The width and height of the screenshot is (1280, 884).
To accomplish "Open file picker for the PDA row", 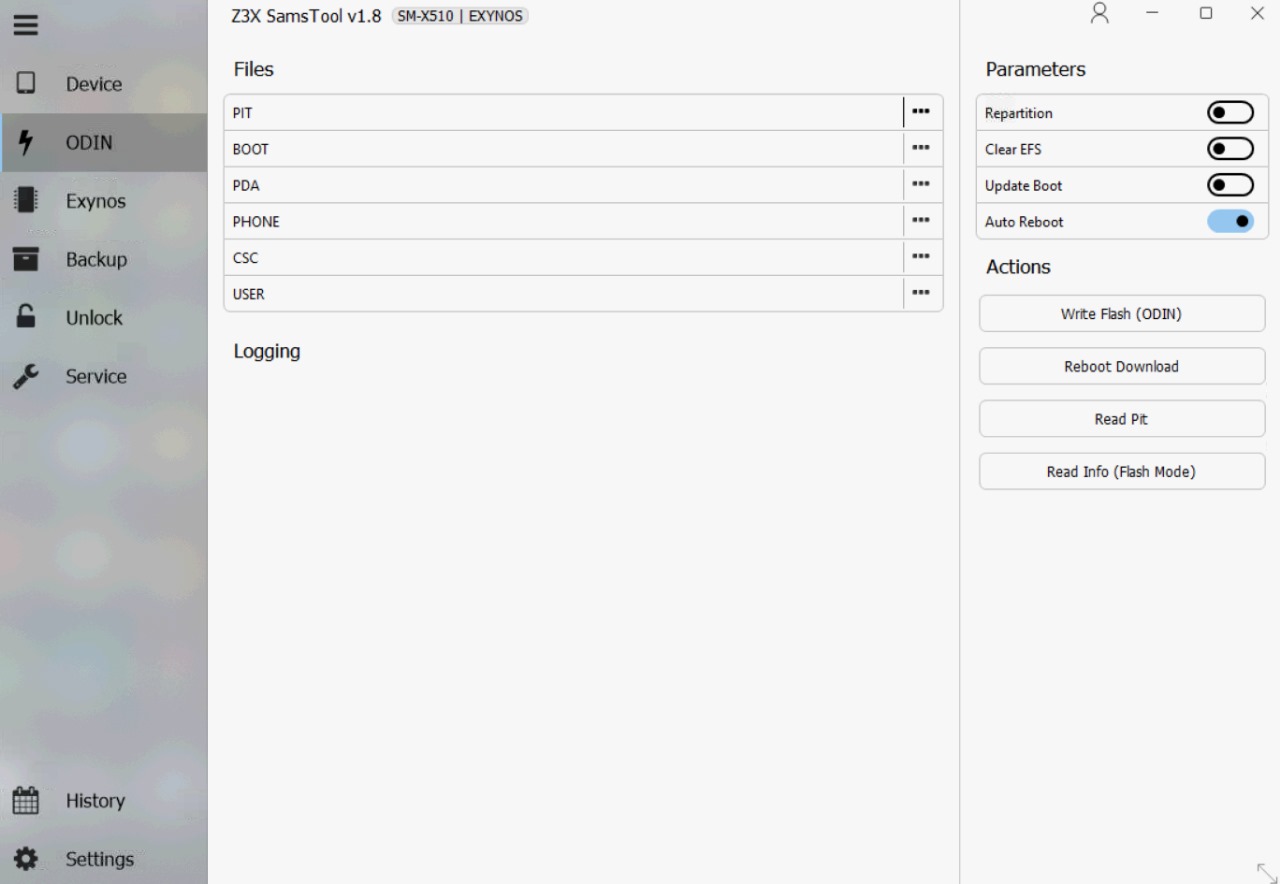I will [921, 185].
